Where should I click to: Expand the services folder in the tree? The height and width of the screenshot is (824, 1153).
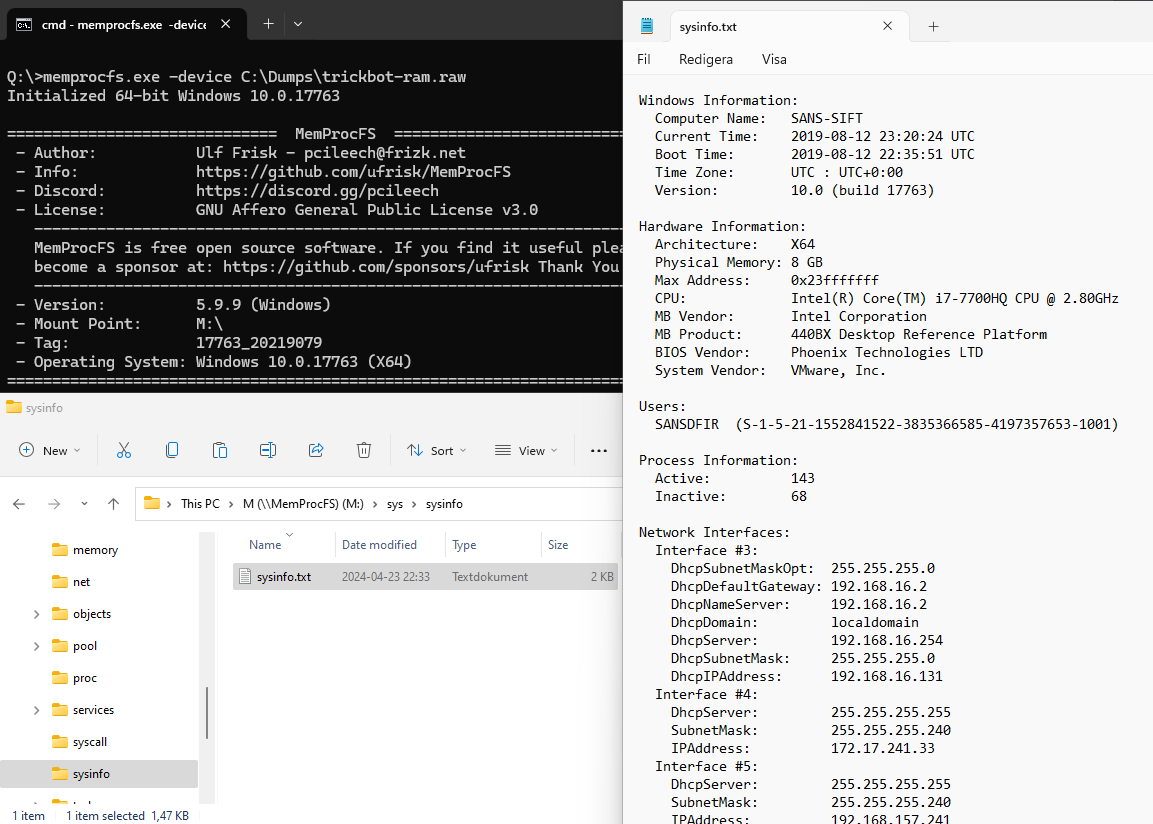[37, 710]
